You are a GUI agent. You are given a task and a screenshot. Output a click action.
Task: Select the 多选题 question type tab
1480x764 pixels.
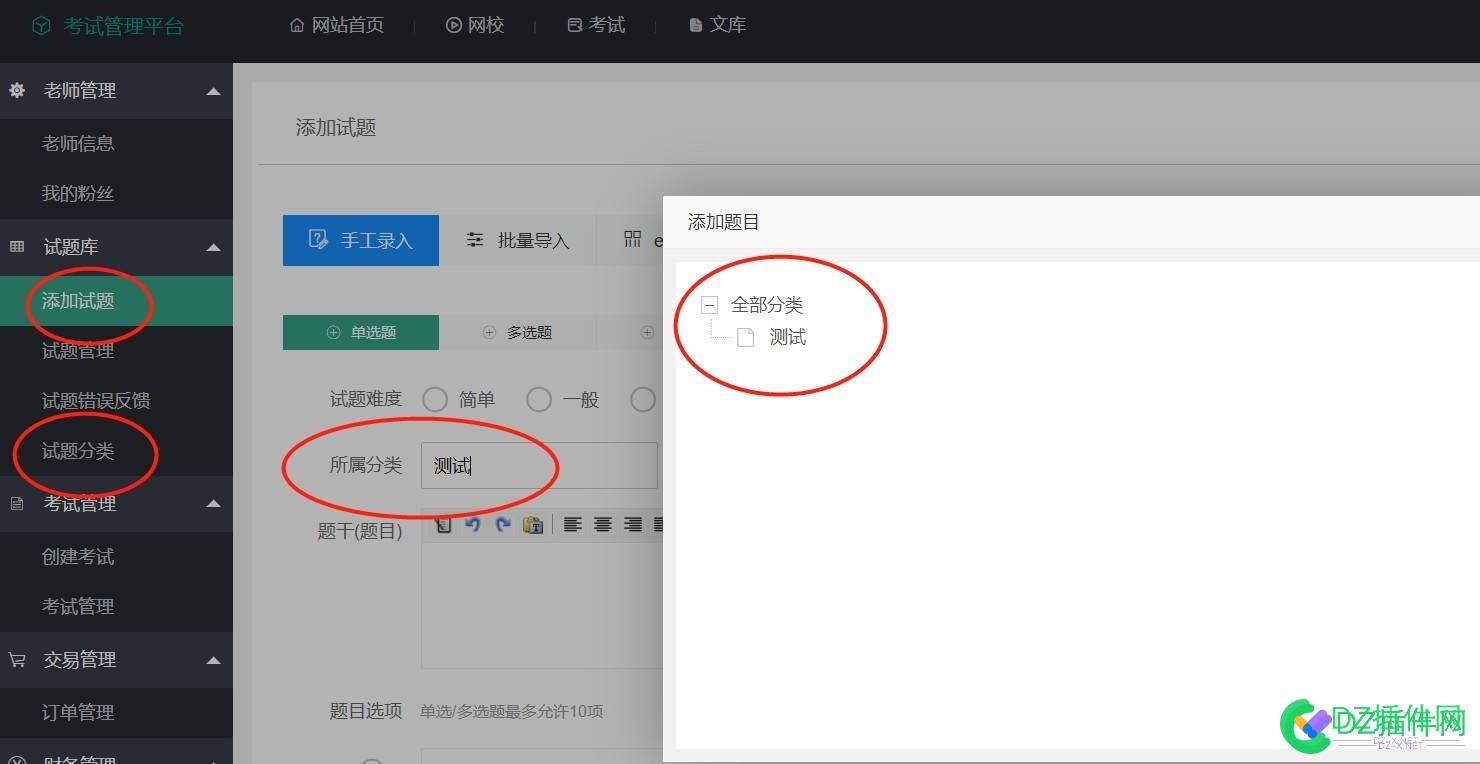[518, 332]
